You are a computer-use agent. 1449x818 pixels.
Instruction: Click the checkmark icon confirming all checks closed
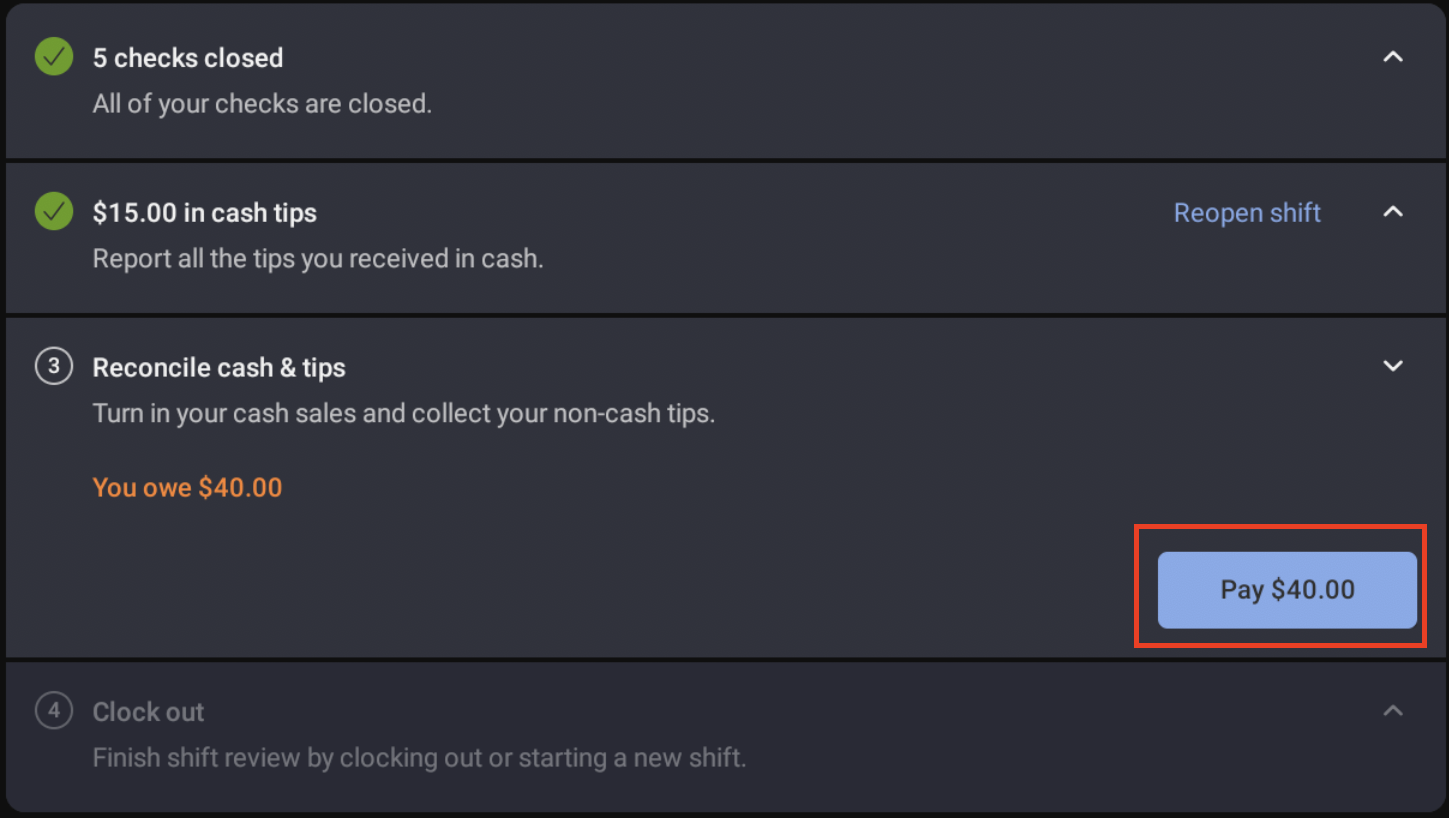[53, 57]
